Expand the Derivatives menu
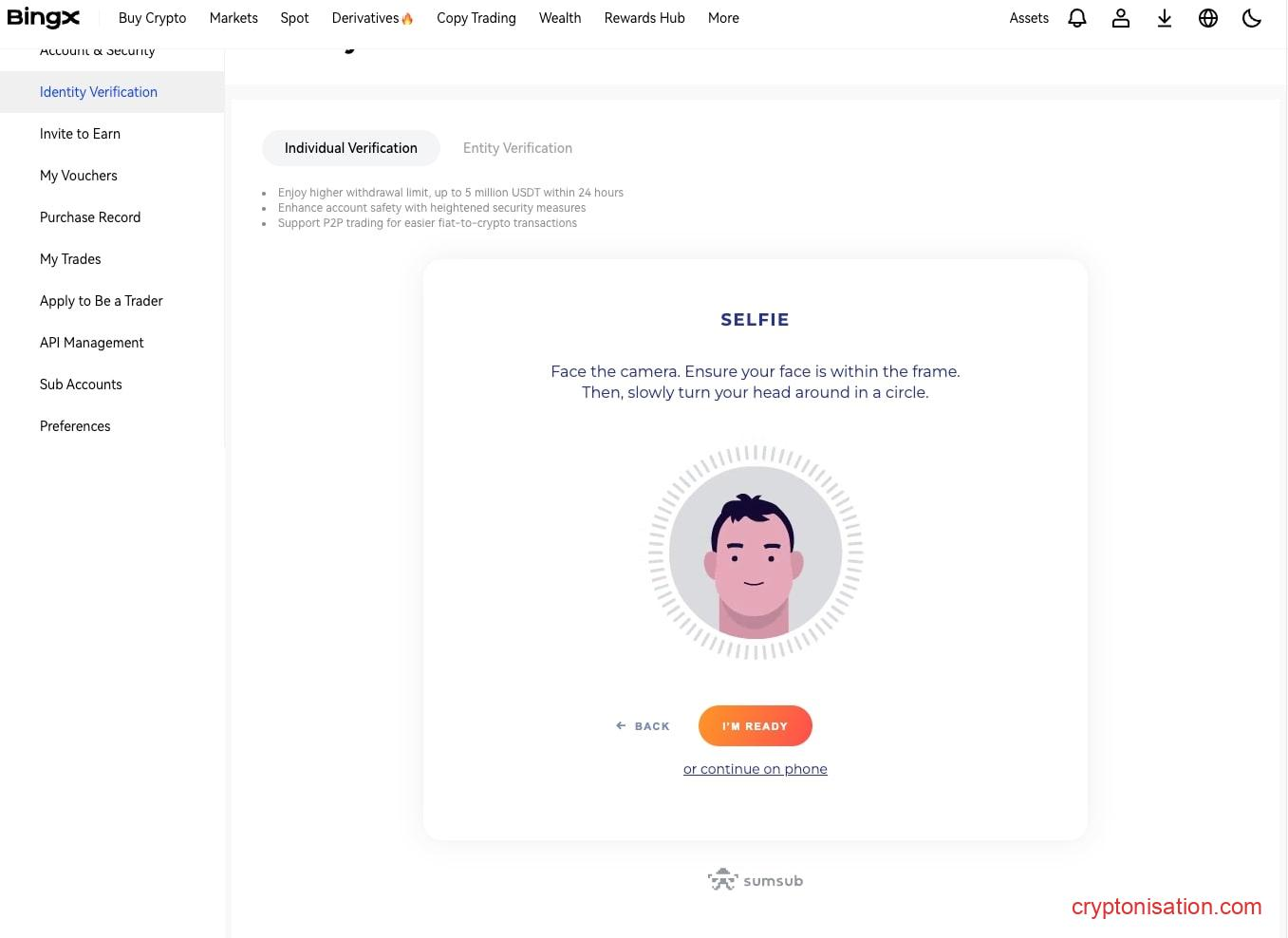This screenshot has height=938, width=1288. click(x=371, y=18)
